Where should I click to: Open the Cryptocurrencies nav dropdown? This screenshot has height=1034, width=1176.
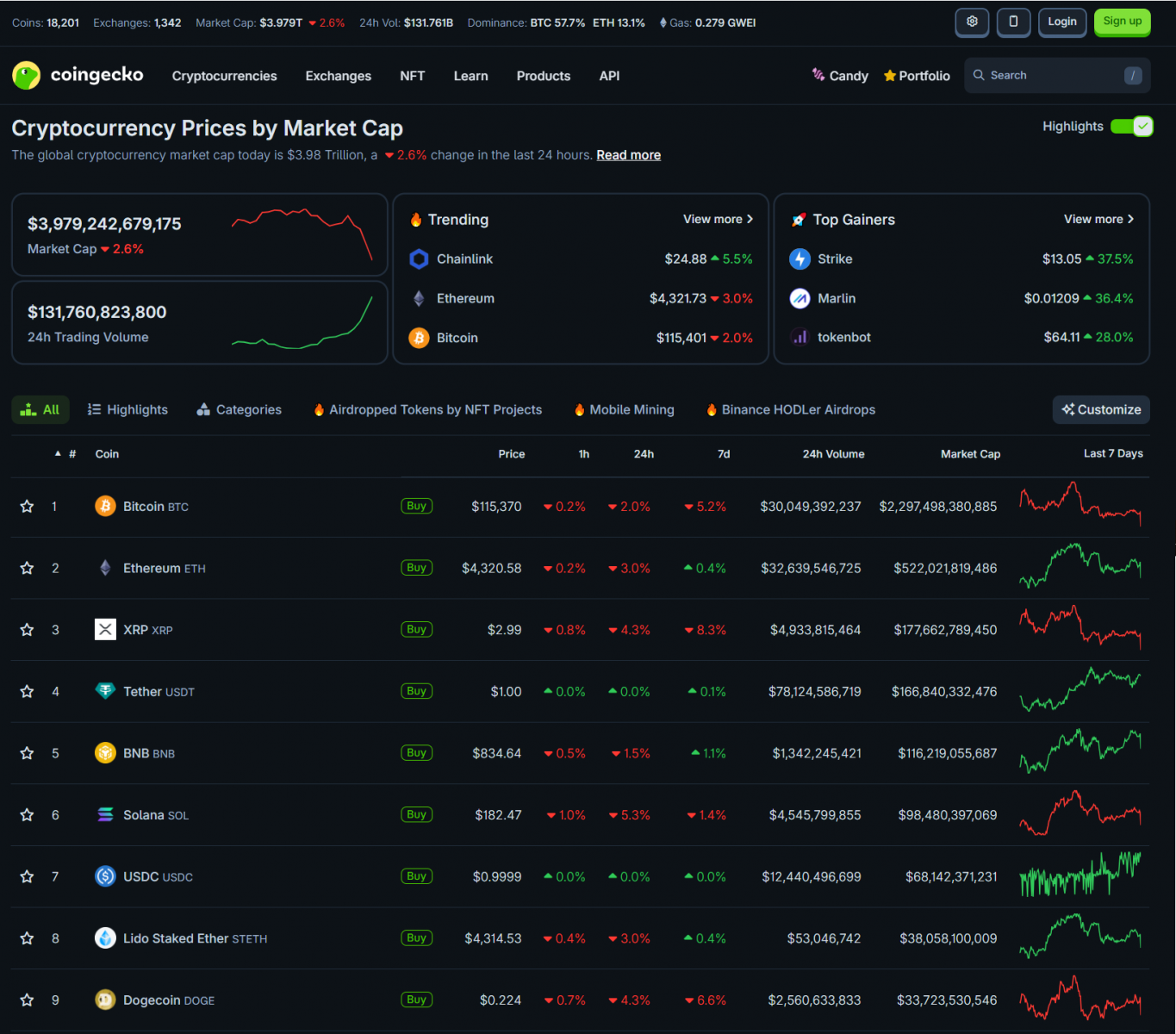224,76
